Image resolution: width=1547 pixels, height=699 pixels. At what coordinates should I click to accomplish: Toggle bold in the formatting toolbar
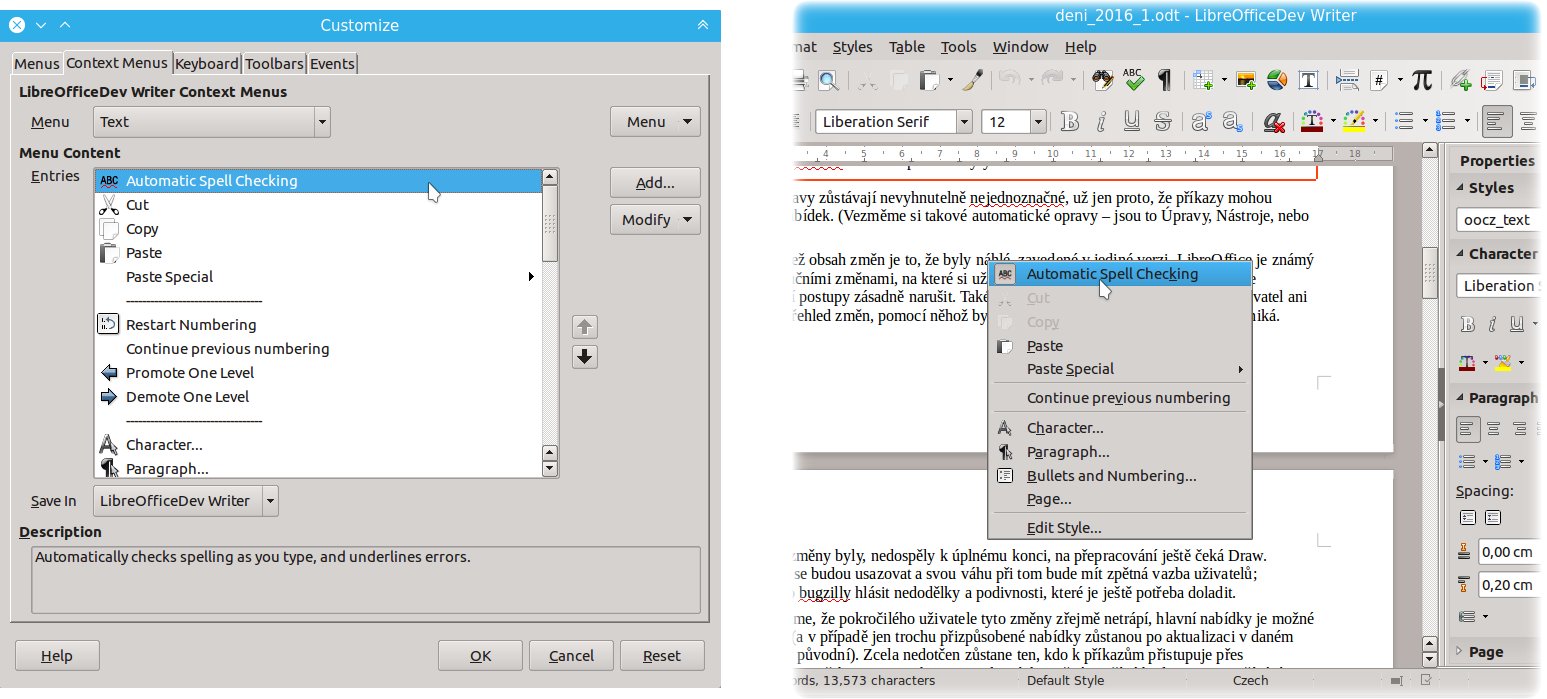(1070, 122)
